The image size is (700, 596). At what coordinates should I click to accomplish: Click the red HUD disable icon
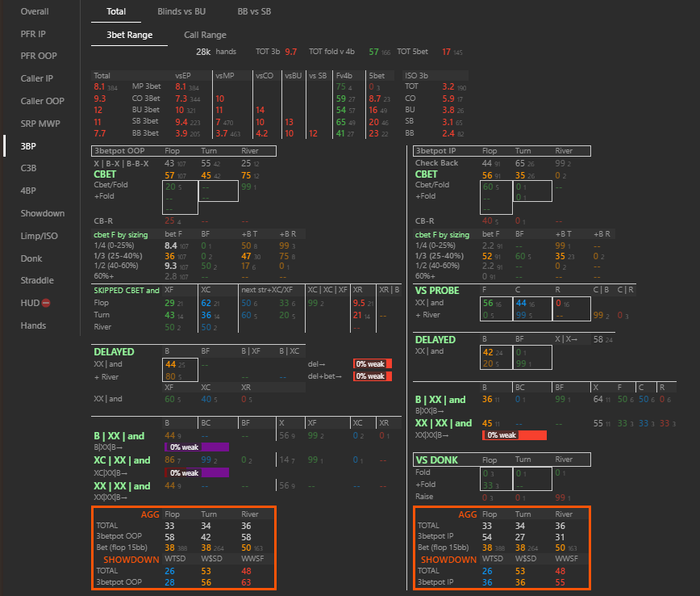(46, 303)
